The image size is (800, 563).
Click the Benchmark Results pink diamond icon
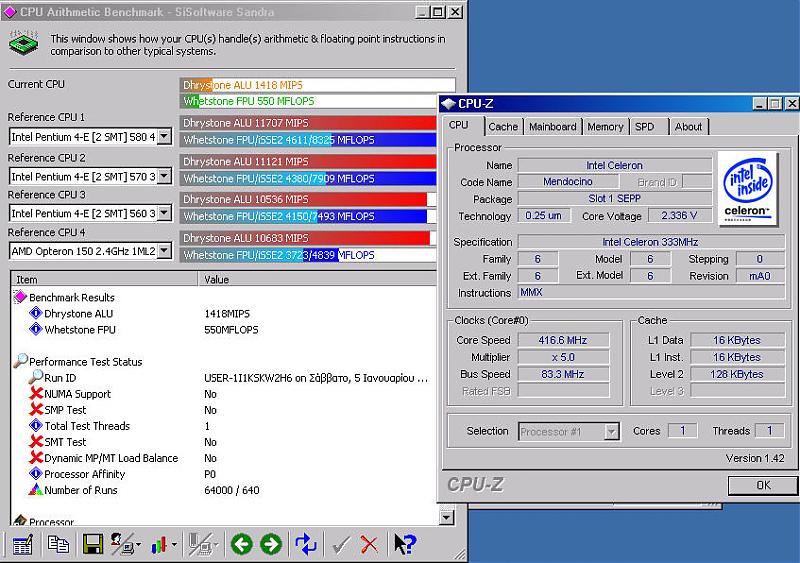20,297
